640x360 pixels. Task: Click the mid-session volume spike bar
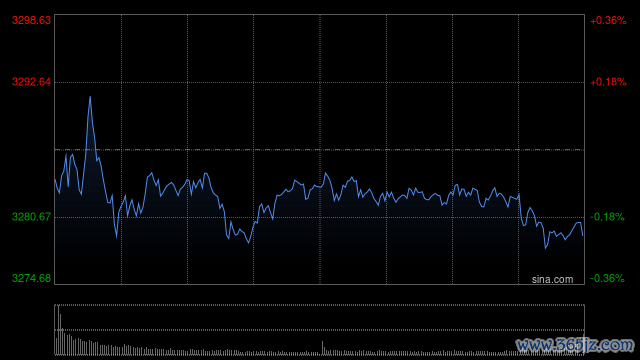coord(322,348)
